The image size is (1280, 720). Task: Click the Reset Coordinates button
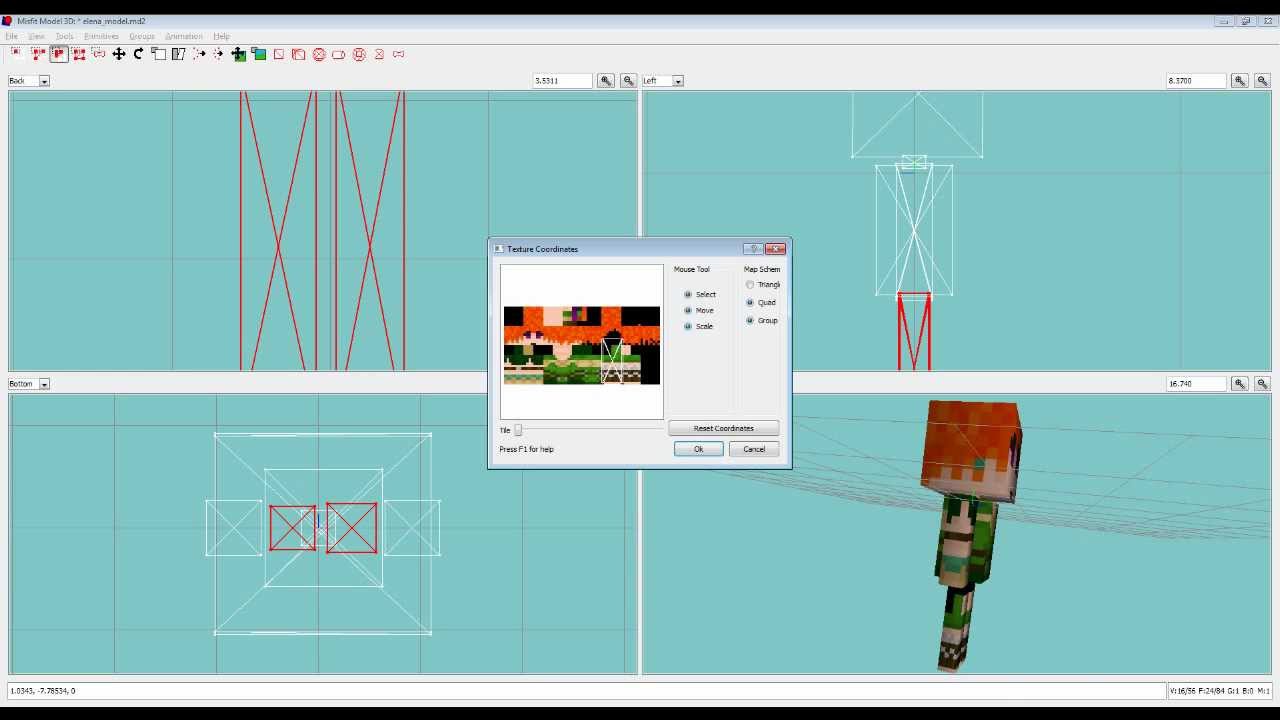(x=724, y=428)
